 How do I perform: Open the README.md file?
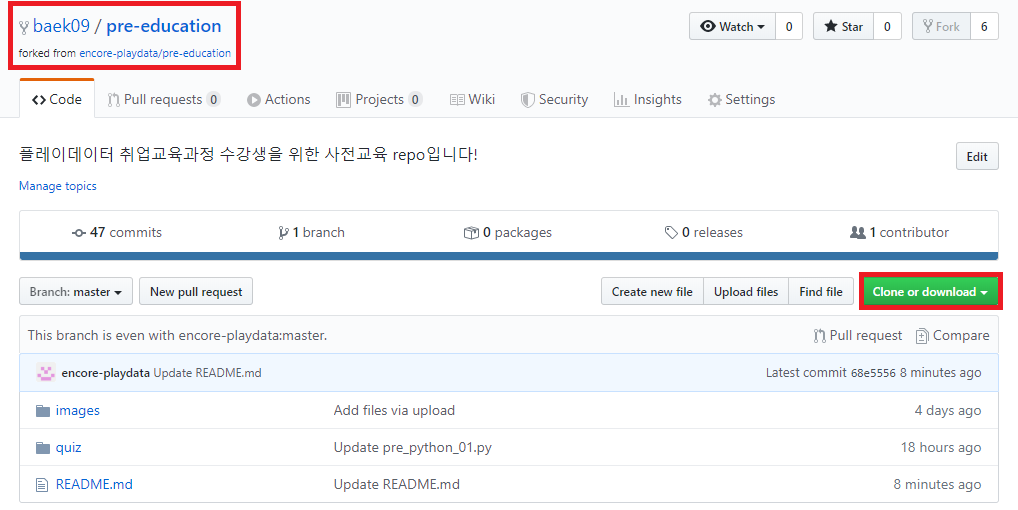pos(94,484)
